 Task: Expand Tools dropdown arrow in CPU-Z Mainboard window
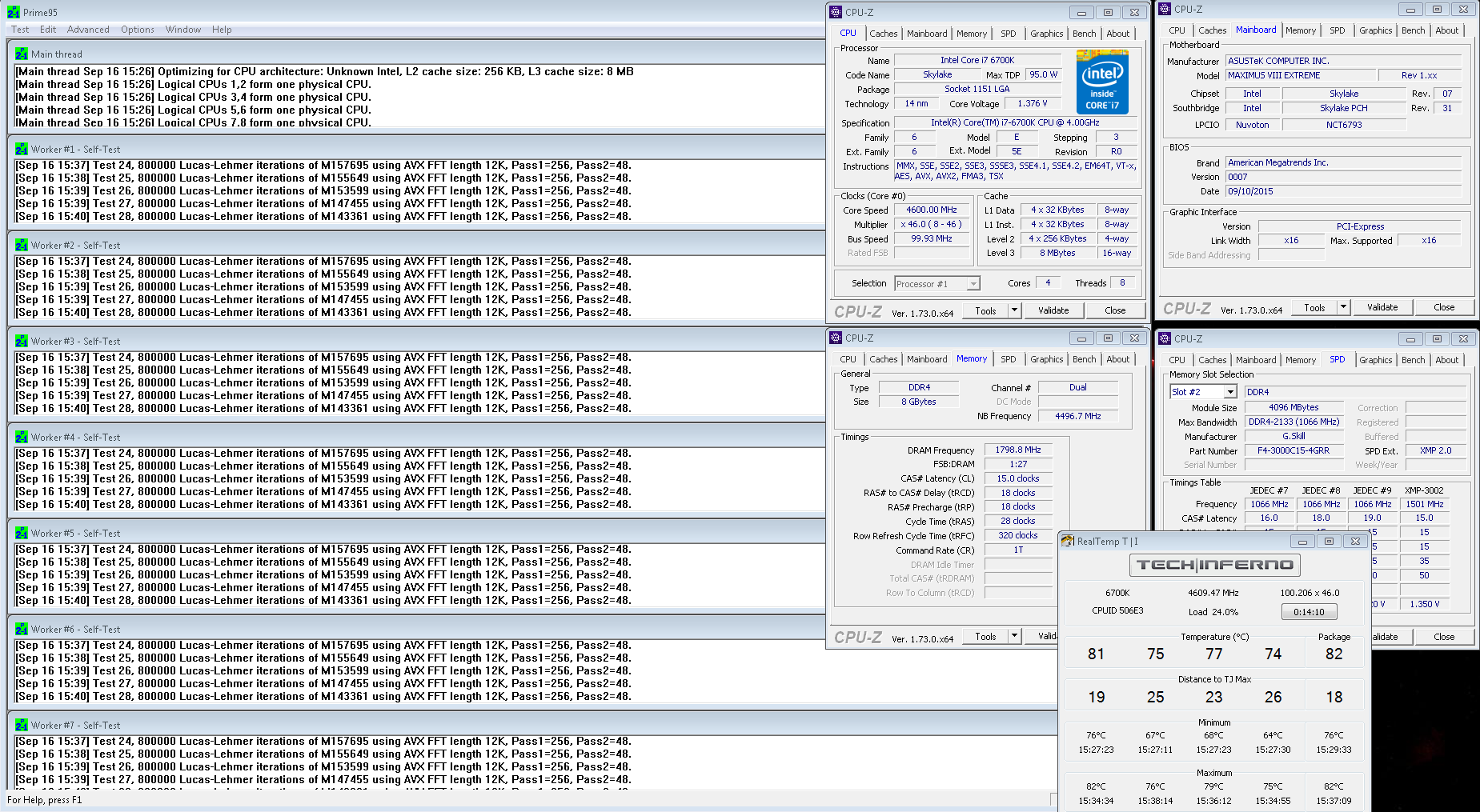point(1343,307)
